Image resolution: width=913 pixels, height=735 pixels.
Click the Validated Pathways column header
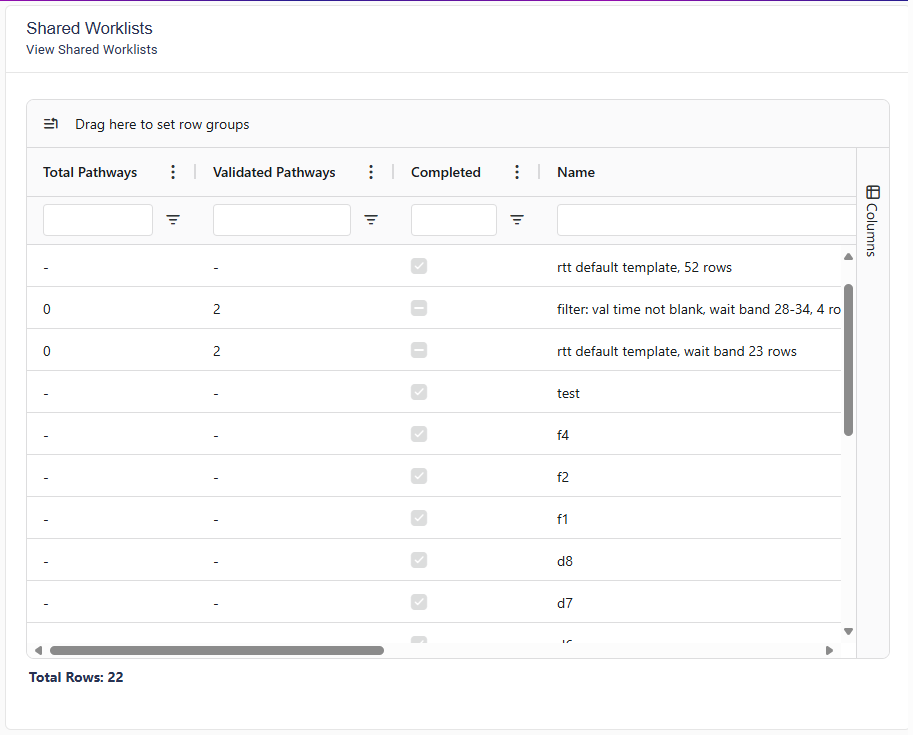tap(274, 172)
